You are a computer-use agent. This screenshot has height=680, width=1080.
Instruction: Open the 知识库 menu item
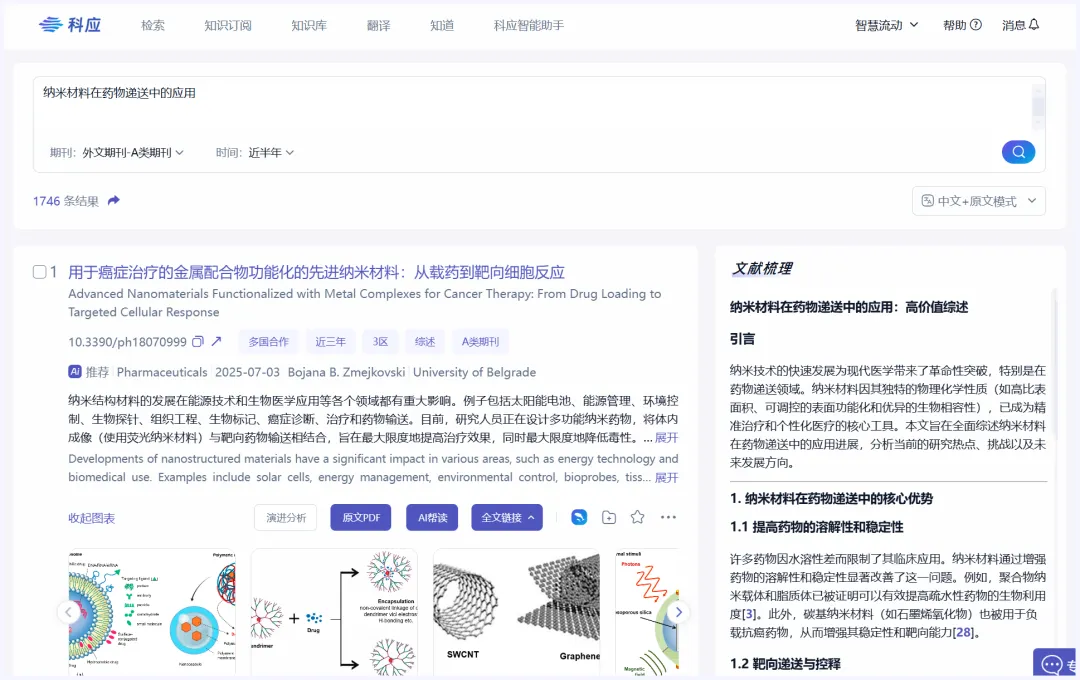pos(309,25)
